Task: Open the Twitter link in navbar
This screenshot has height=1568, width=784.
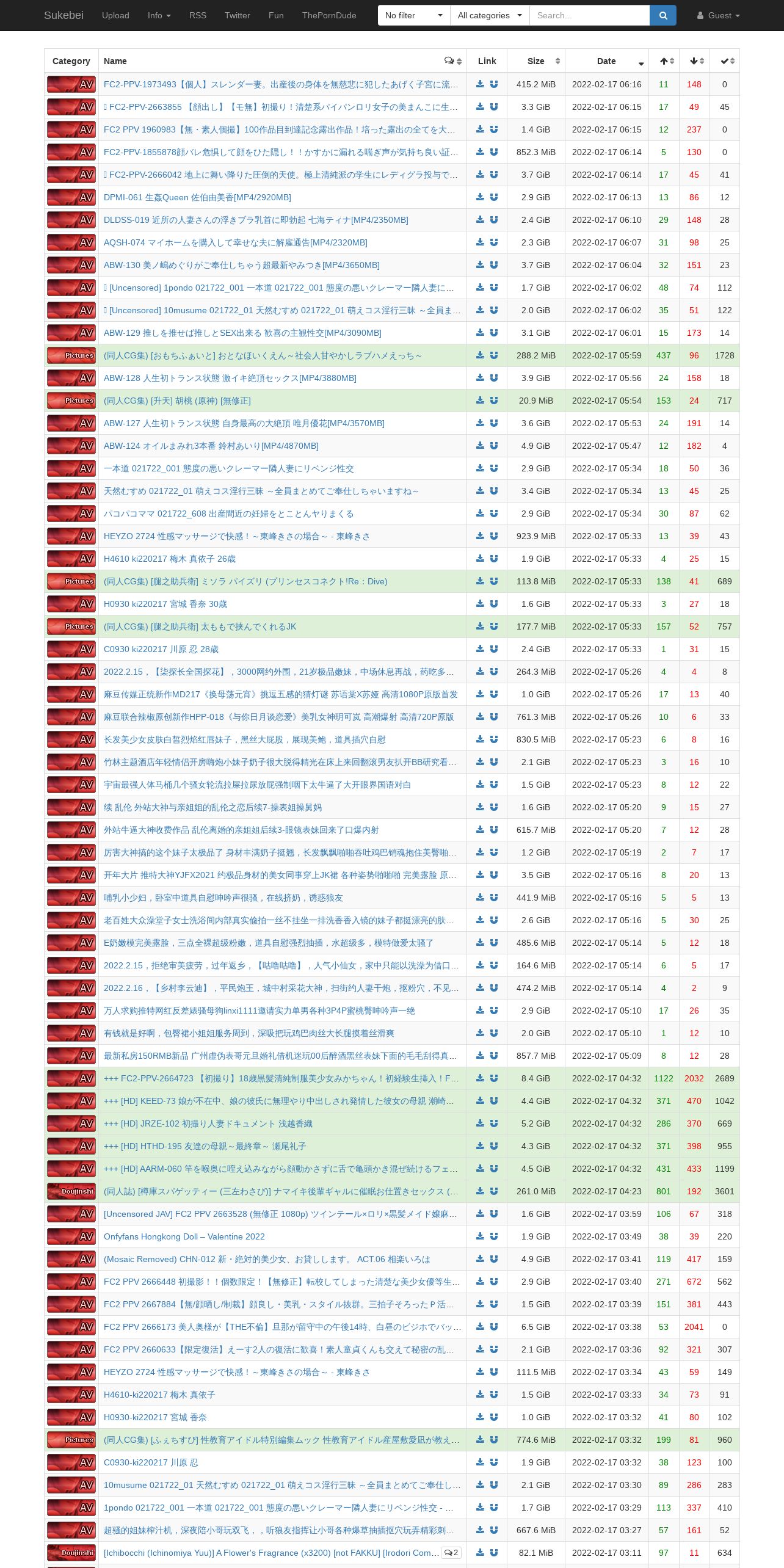Action: [x=238, y=15]
